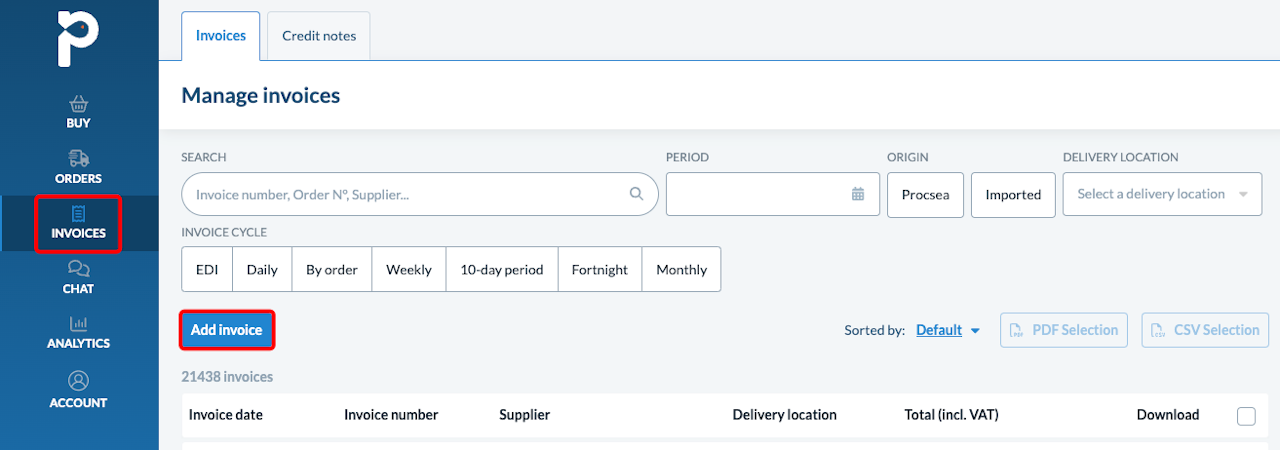Select the Weekly invoice cycle
The image size is (1280, 450).
409,270
